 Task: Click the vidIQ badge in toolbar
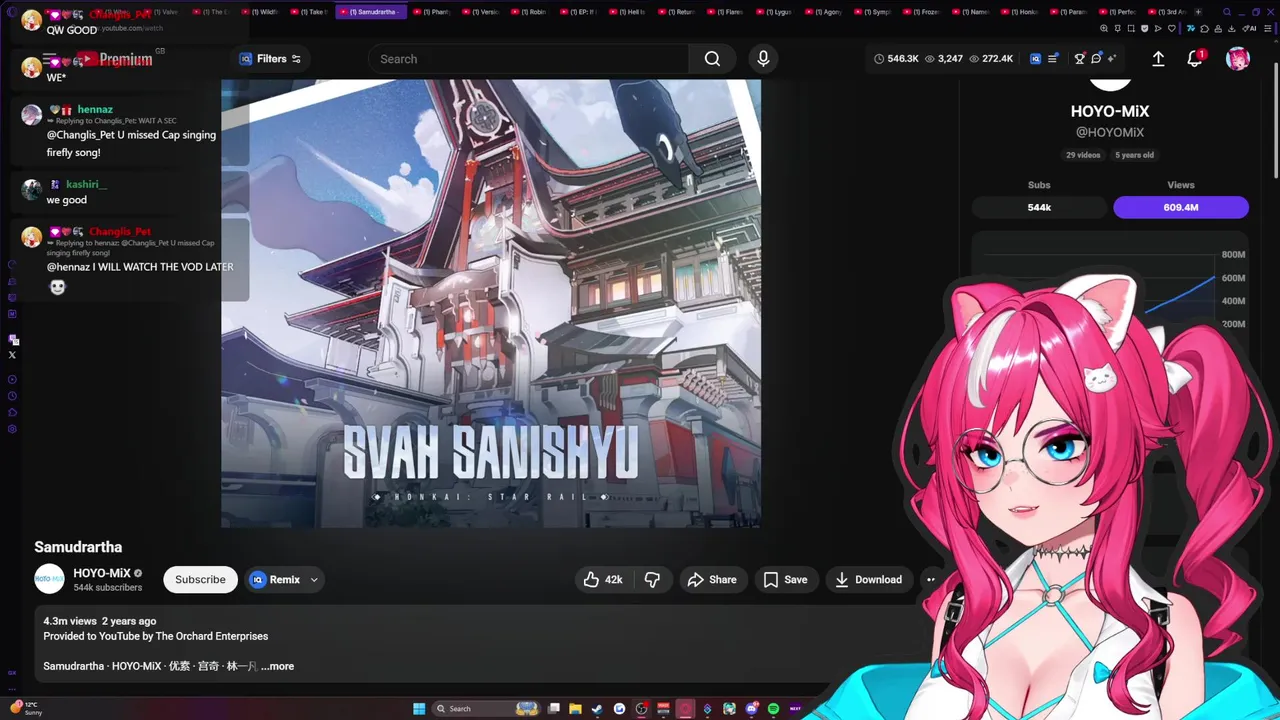pyautogui.click(x=1035, y=59)
